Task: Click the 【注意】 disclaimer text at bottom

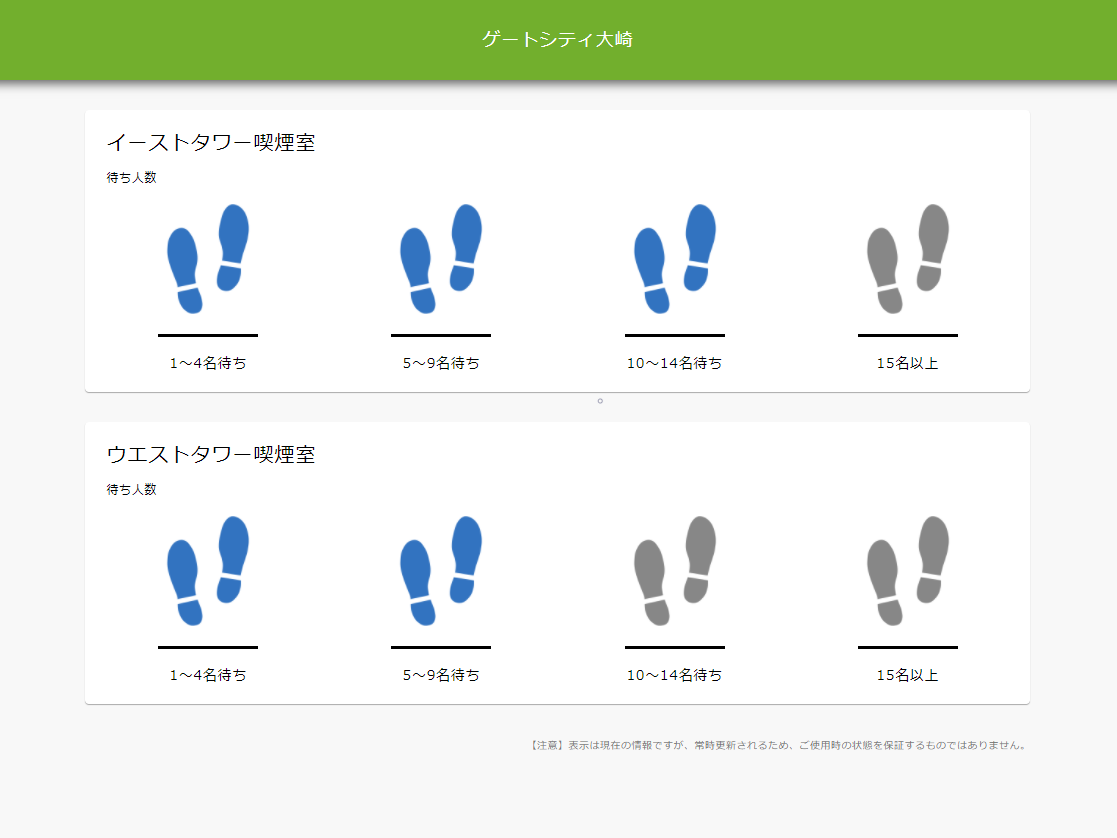Action: (x=778, y=745)
